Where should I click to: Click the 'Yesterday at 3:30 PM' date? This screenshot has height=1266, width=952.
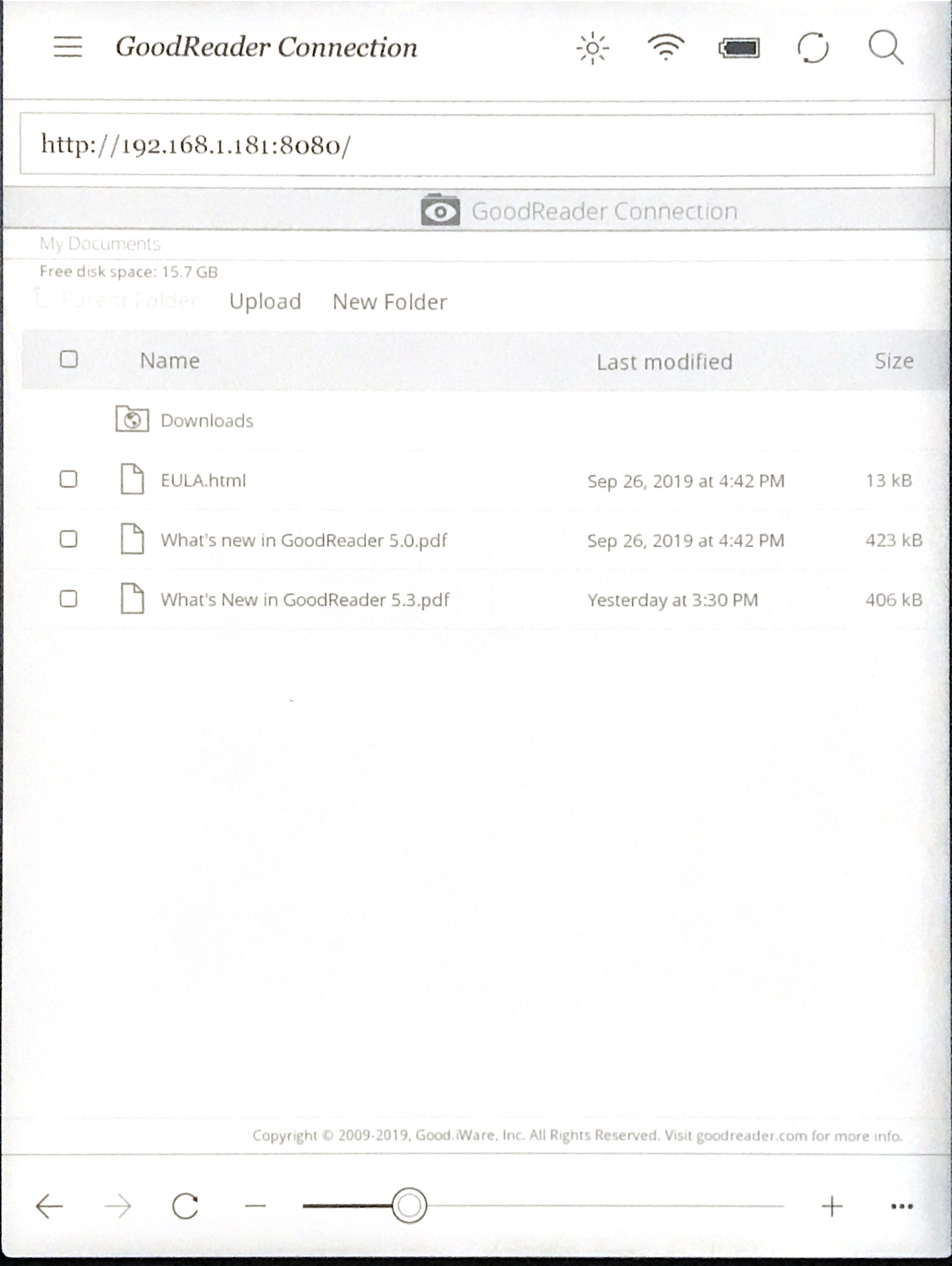click(673, 600)
